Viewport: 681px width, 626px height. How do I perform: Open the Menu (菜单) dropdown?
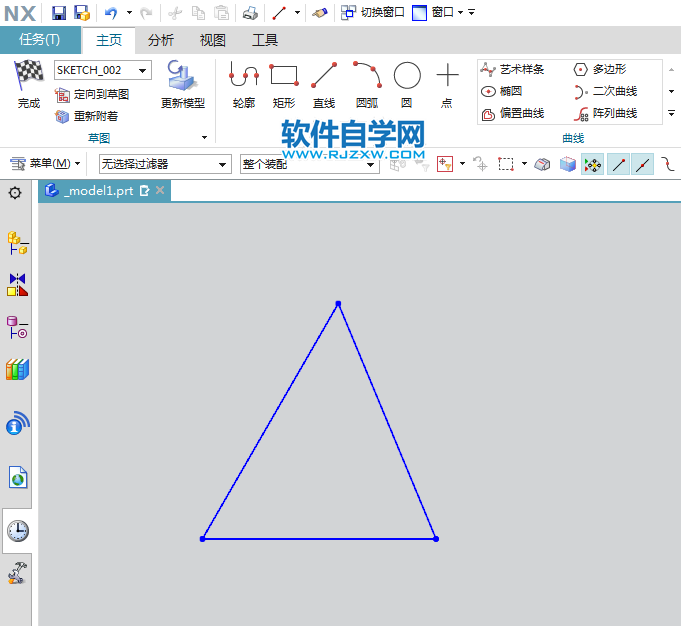point(45,164)
